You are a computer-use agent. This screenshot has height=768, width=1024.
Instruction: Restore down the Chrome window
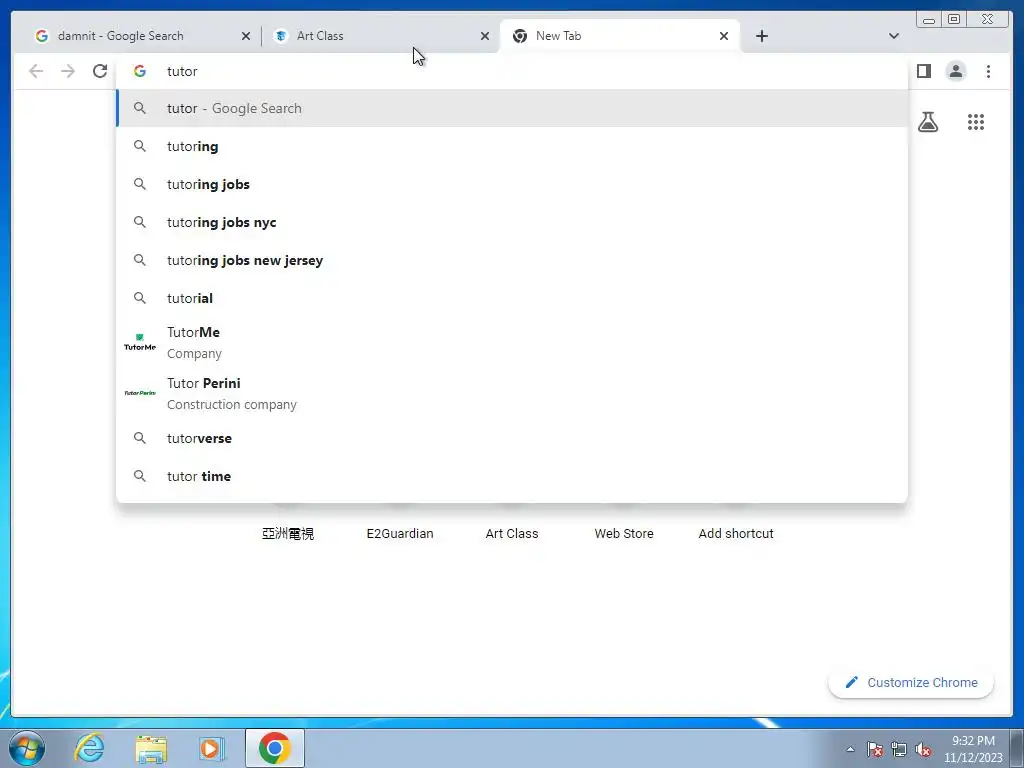tap(953, 20)
